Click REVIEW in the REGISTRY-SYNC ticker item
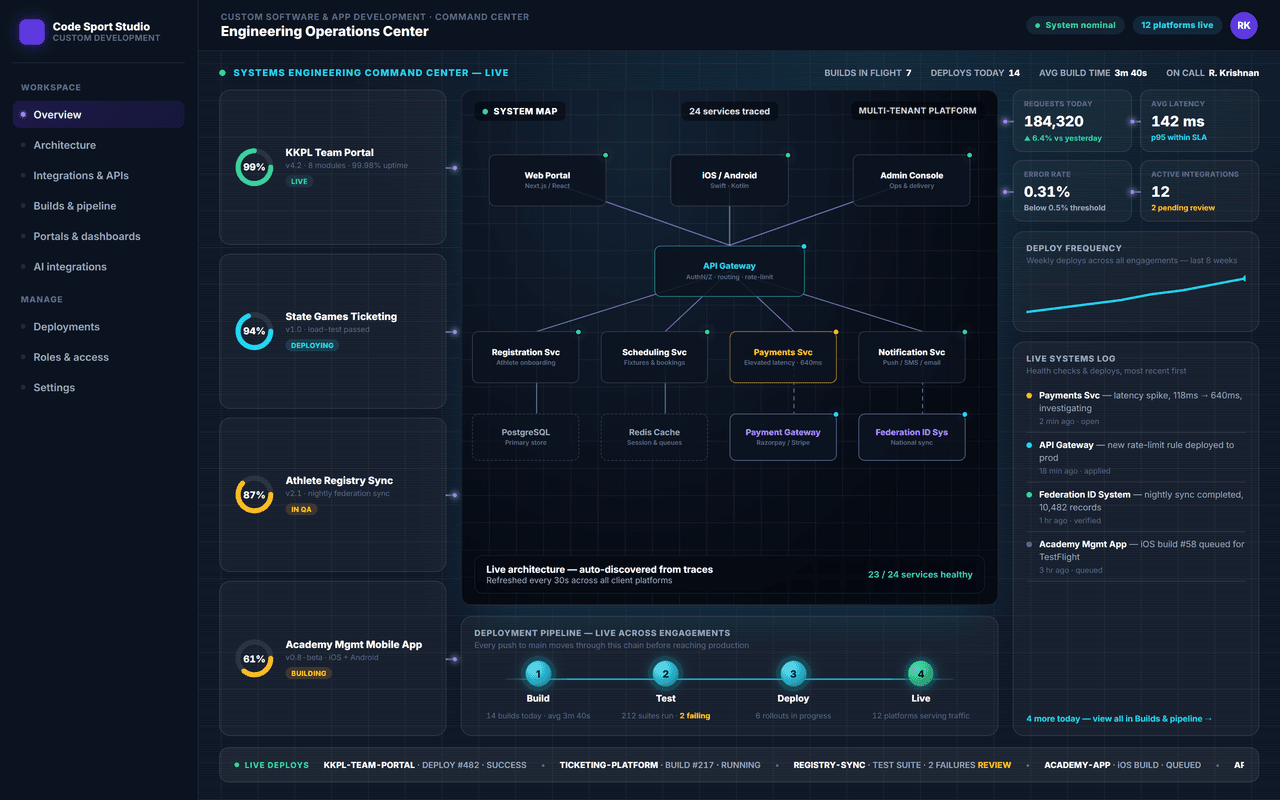The image size is (1280, 800). click(994, 765)
